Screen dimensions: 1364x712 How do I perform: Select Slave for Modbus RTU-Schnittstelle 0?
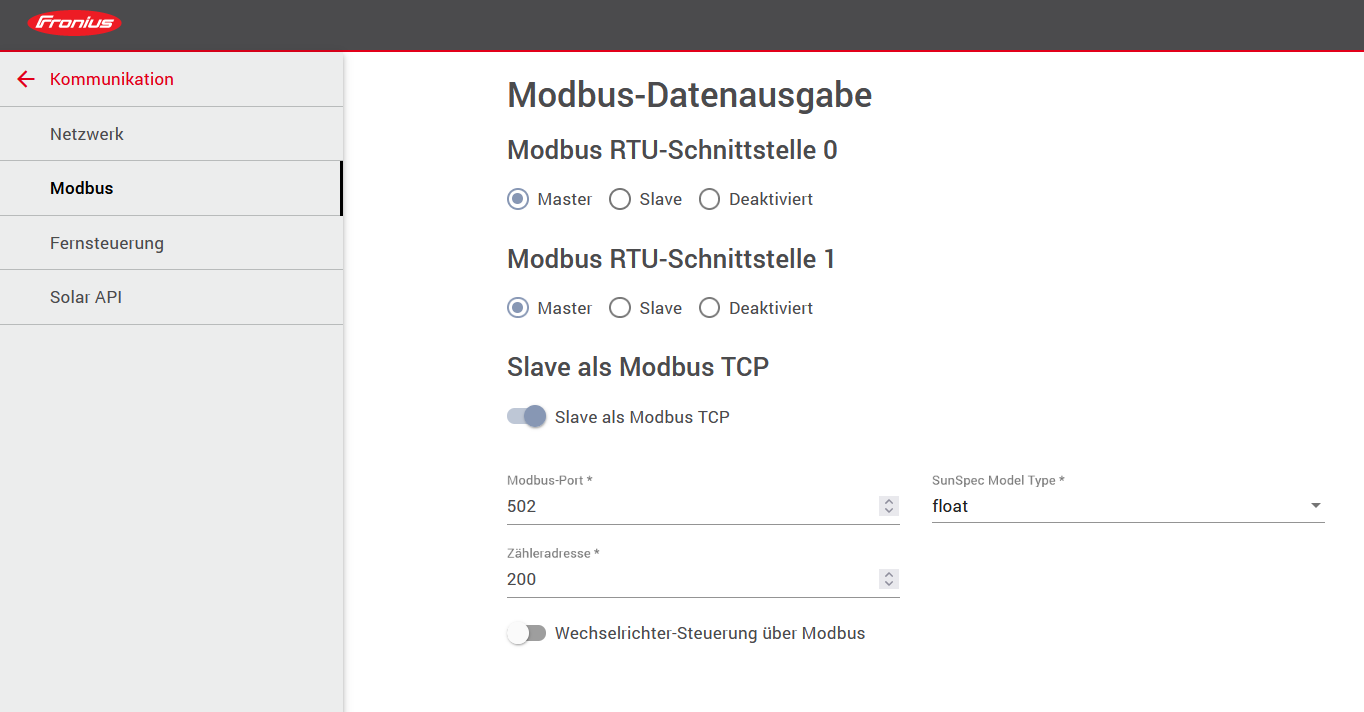click(x=619, y=199)
